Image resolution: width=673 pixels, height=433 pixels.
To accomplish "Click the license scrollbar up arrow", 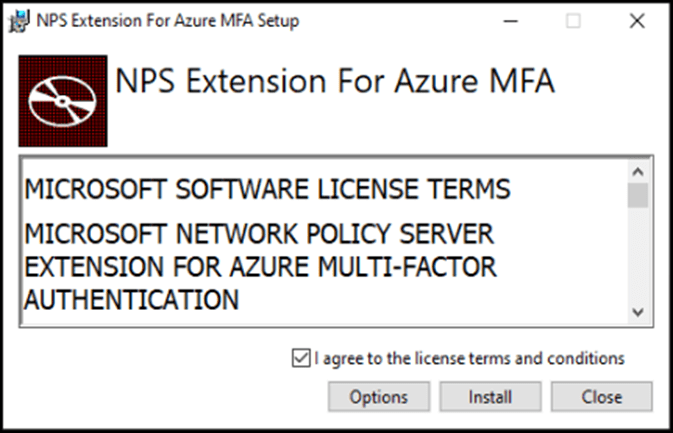I will point(638,172).
